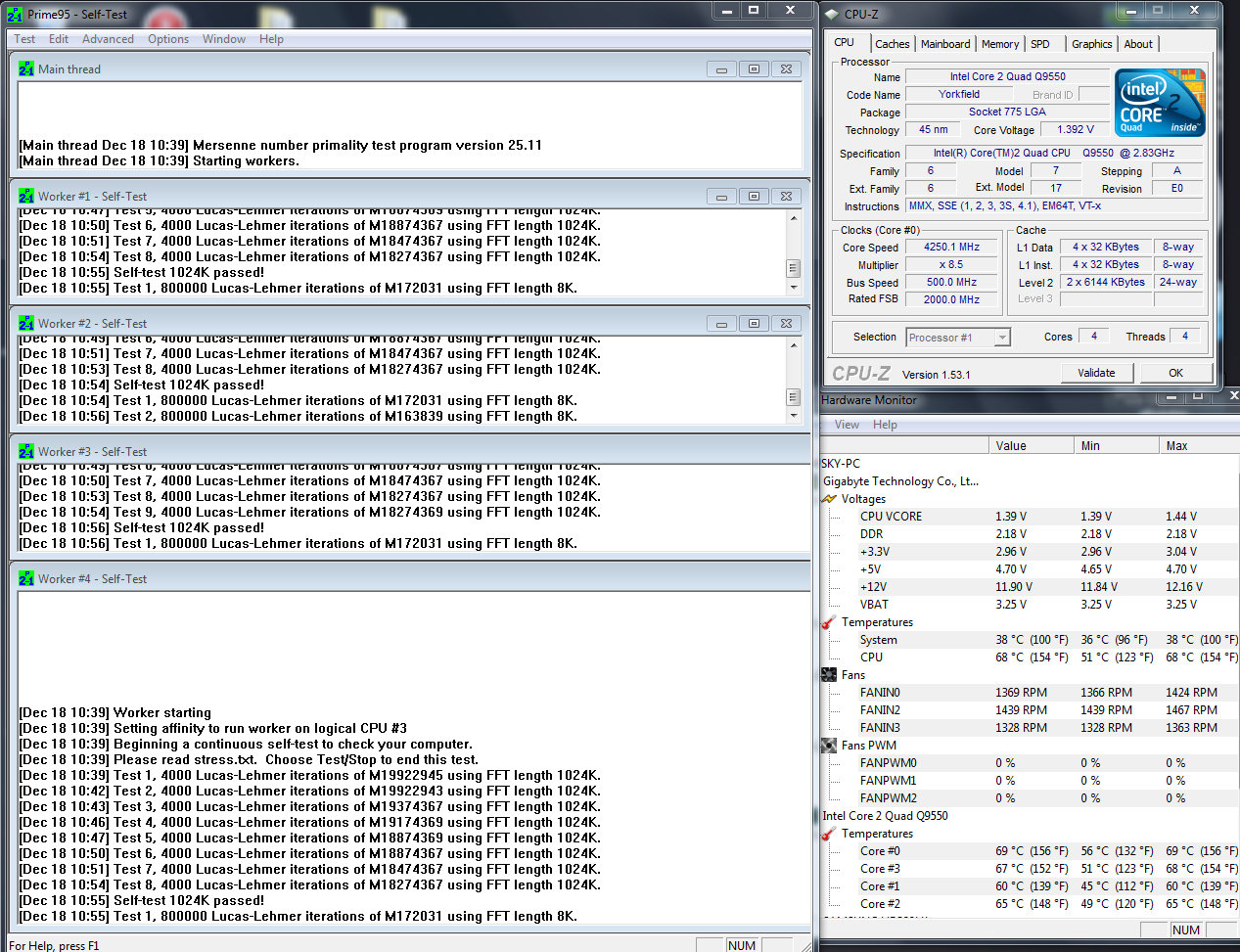The width and height of the screenshot is (1240, 952).
Task: Click the Worker #3 Self-Test window icon
Action: (26, 452)
